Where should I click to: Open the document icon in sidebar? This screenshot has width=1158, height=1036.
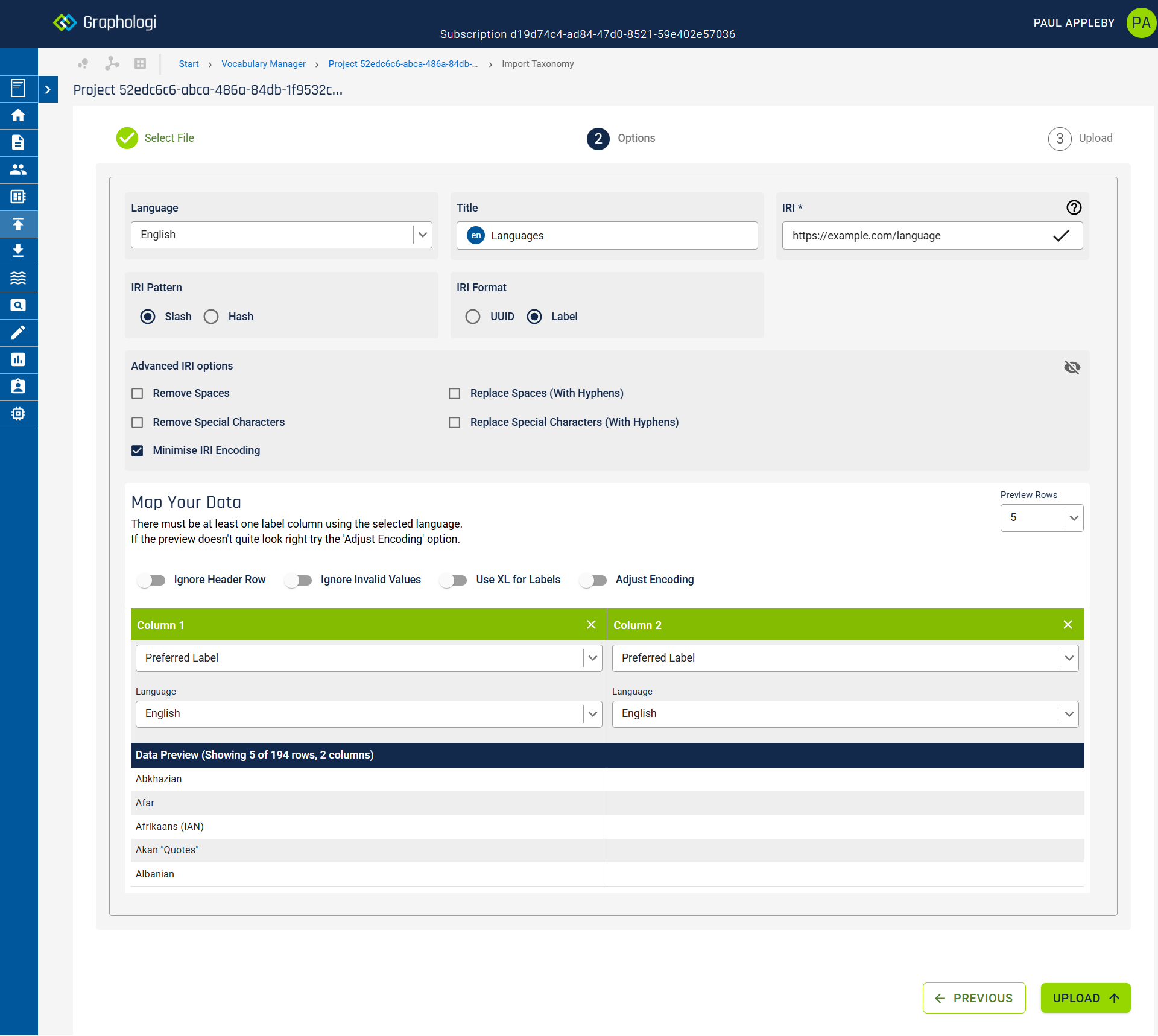point(18,142)
